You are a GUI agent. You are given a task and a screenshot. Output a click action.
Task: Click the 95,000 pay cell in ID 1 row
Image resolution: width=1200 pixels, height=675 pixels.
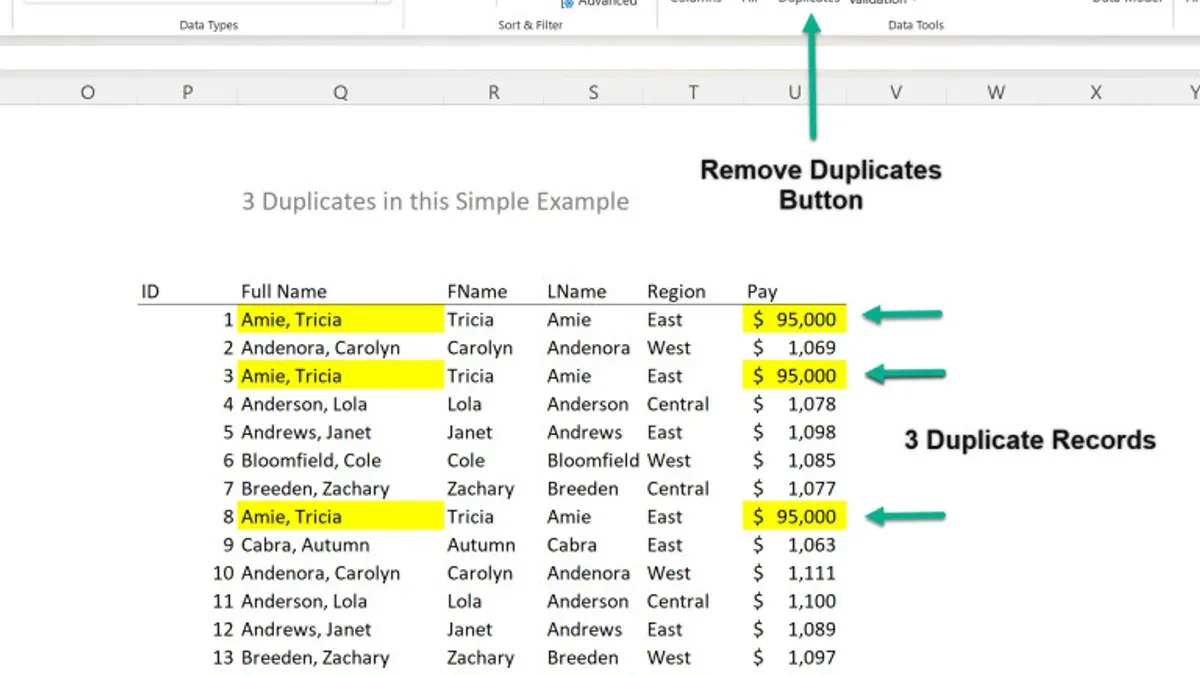794,320
